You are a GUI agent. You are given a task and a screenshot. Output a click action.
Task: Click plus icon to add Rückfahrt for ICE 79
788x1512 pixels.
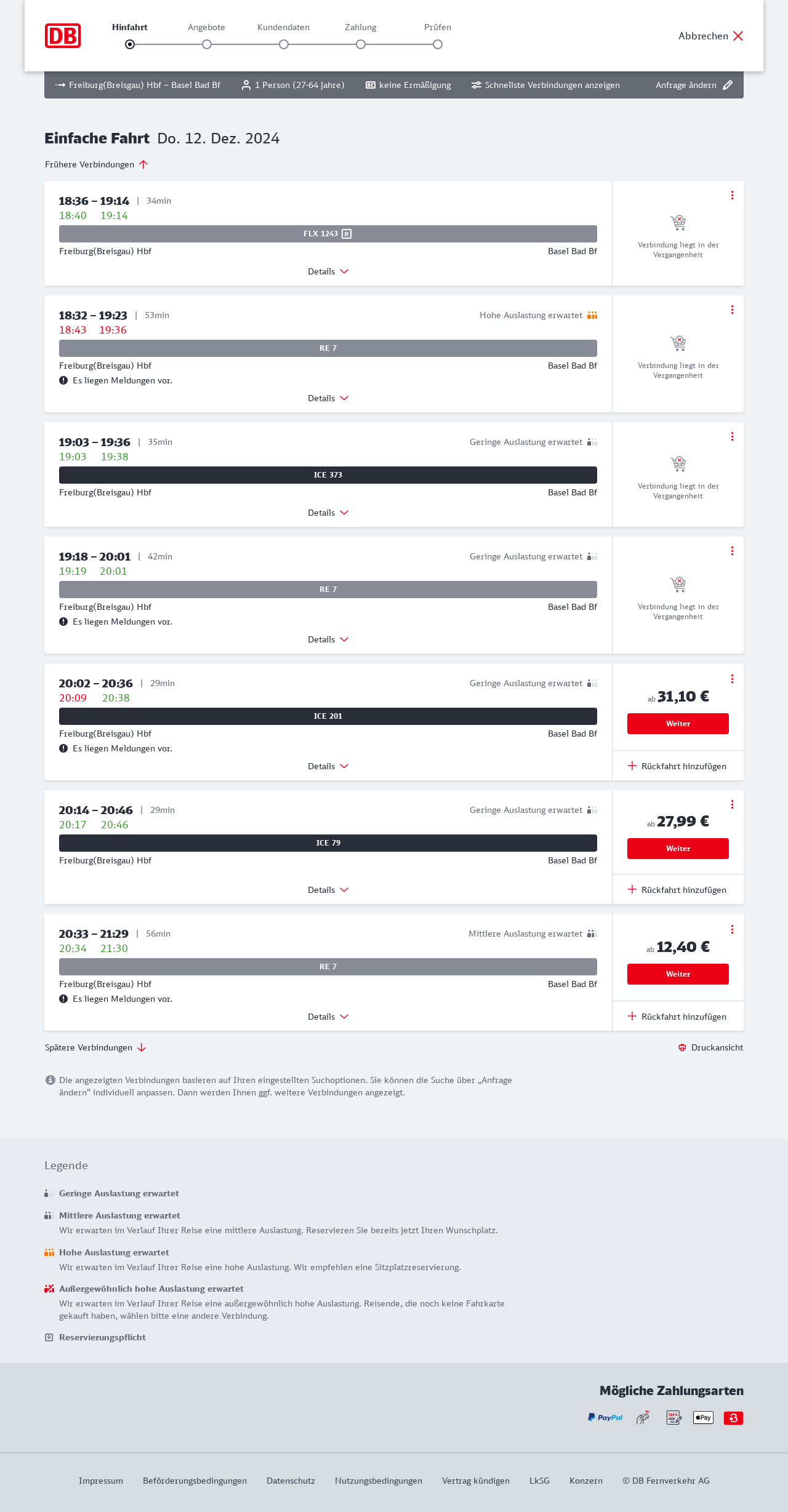click(x=632, y=889)
